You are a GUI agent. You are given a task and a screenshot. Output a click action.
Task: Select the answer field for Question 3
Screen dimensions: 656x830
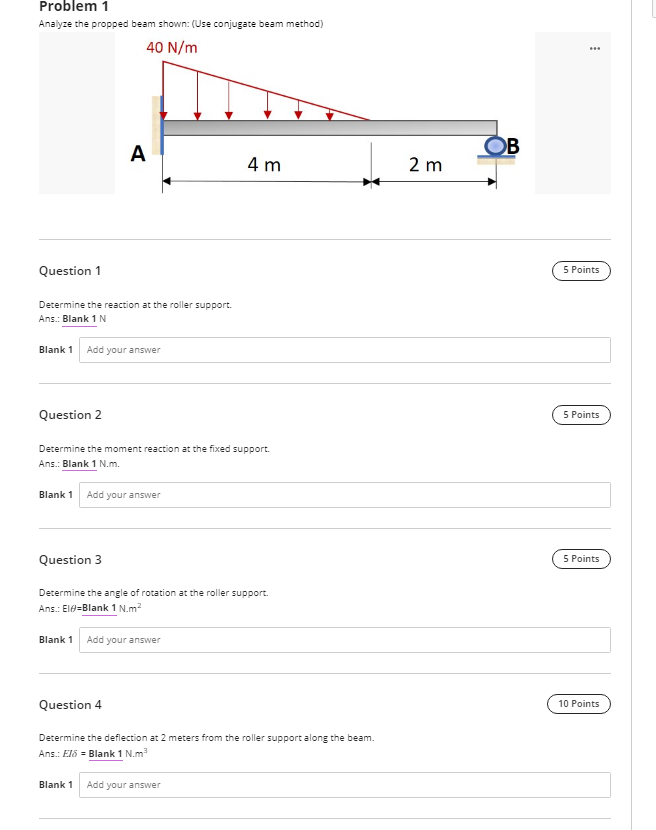(345, 639)
